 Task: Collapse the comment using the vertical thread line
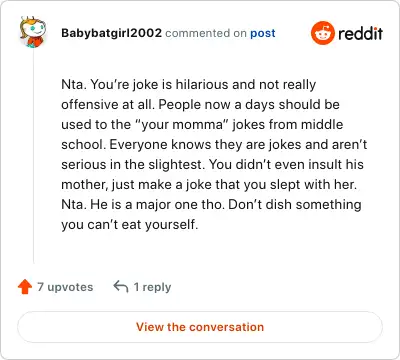[33, 155]
